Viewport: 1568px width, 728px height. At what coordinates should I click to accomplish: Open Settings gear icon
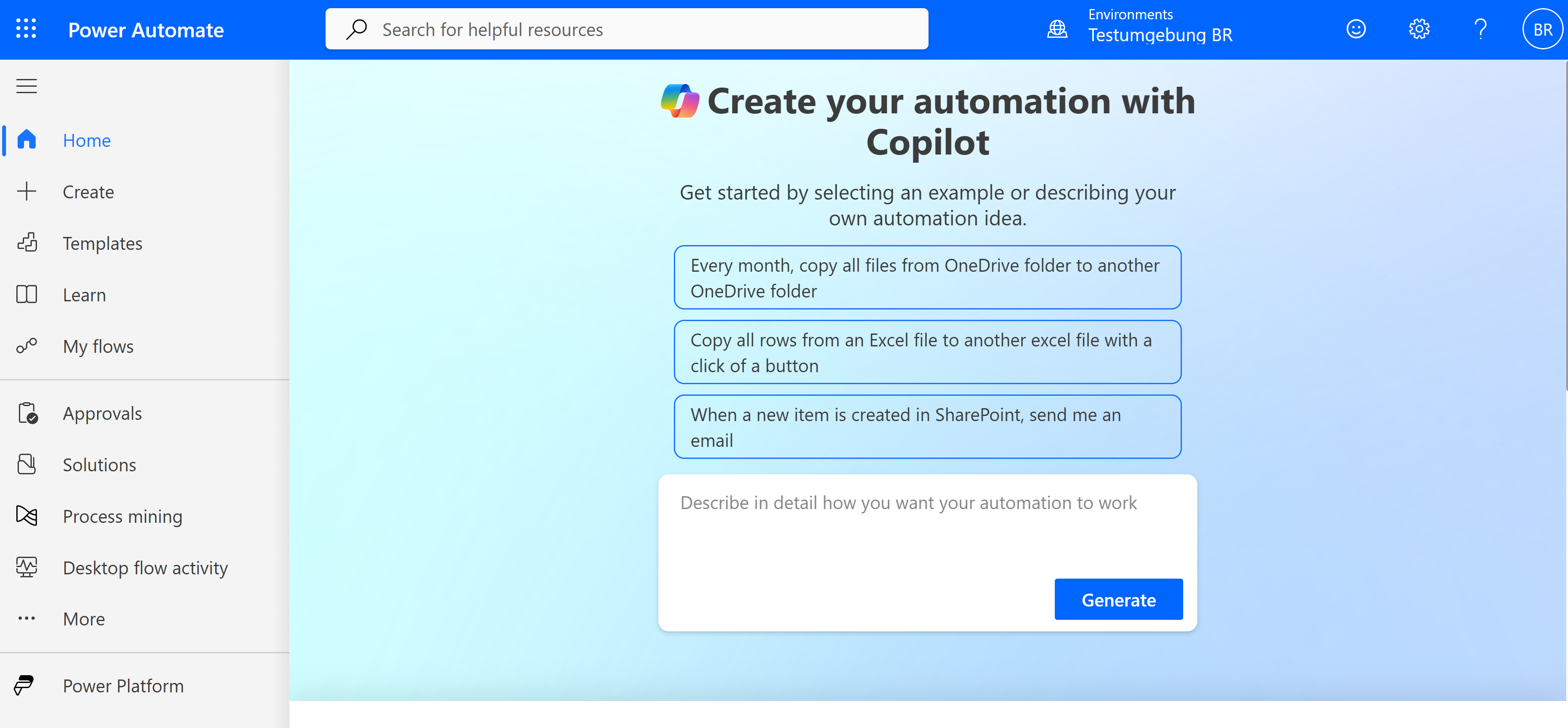pos(1419,29)
